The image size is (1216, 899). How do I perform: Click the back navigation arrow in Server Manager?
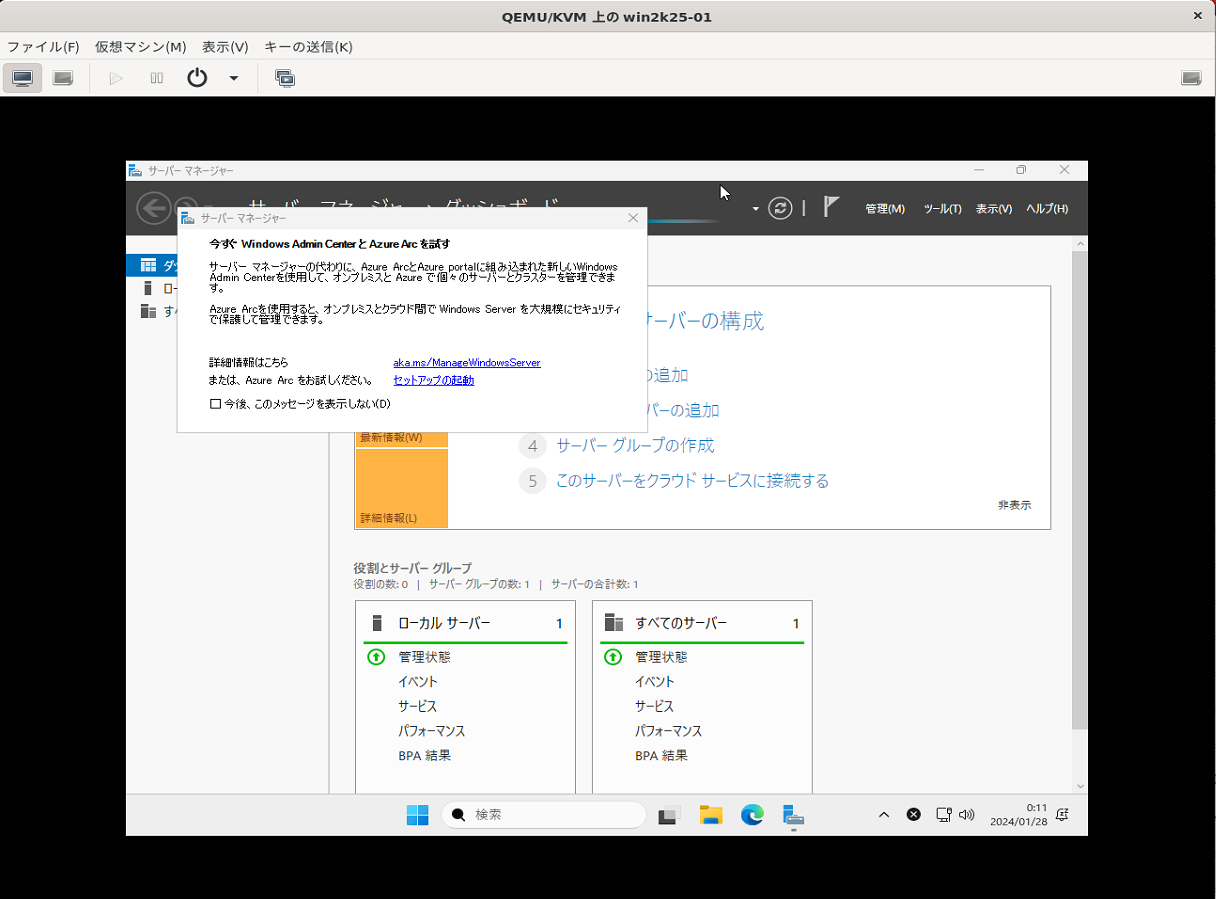click(152, 207)
